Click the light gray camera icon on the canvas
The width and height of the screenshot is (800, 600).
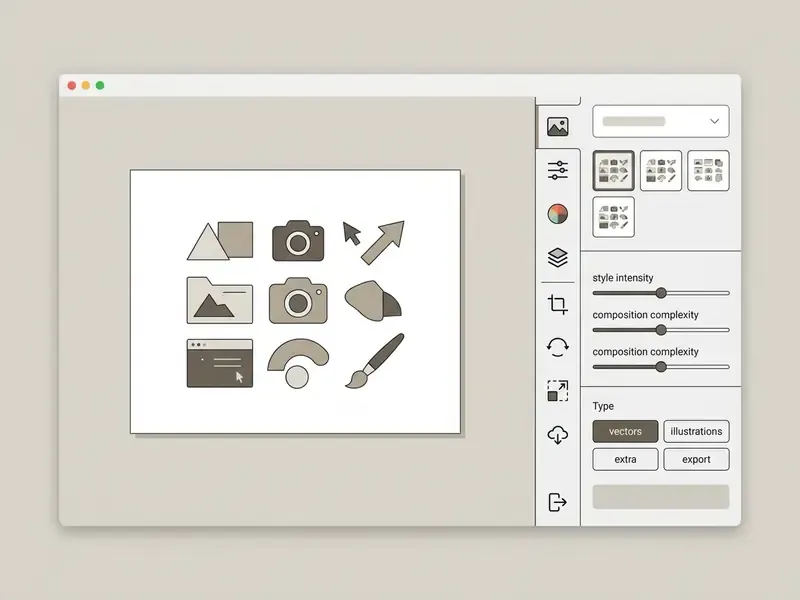[298, 301]
